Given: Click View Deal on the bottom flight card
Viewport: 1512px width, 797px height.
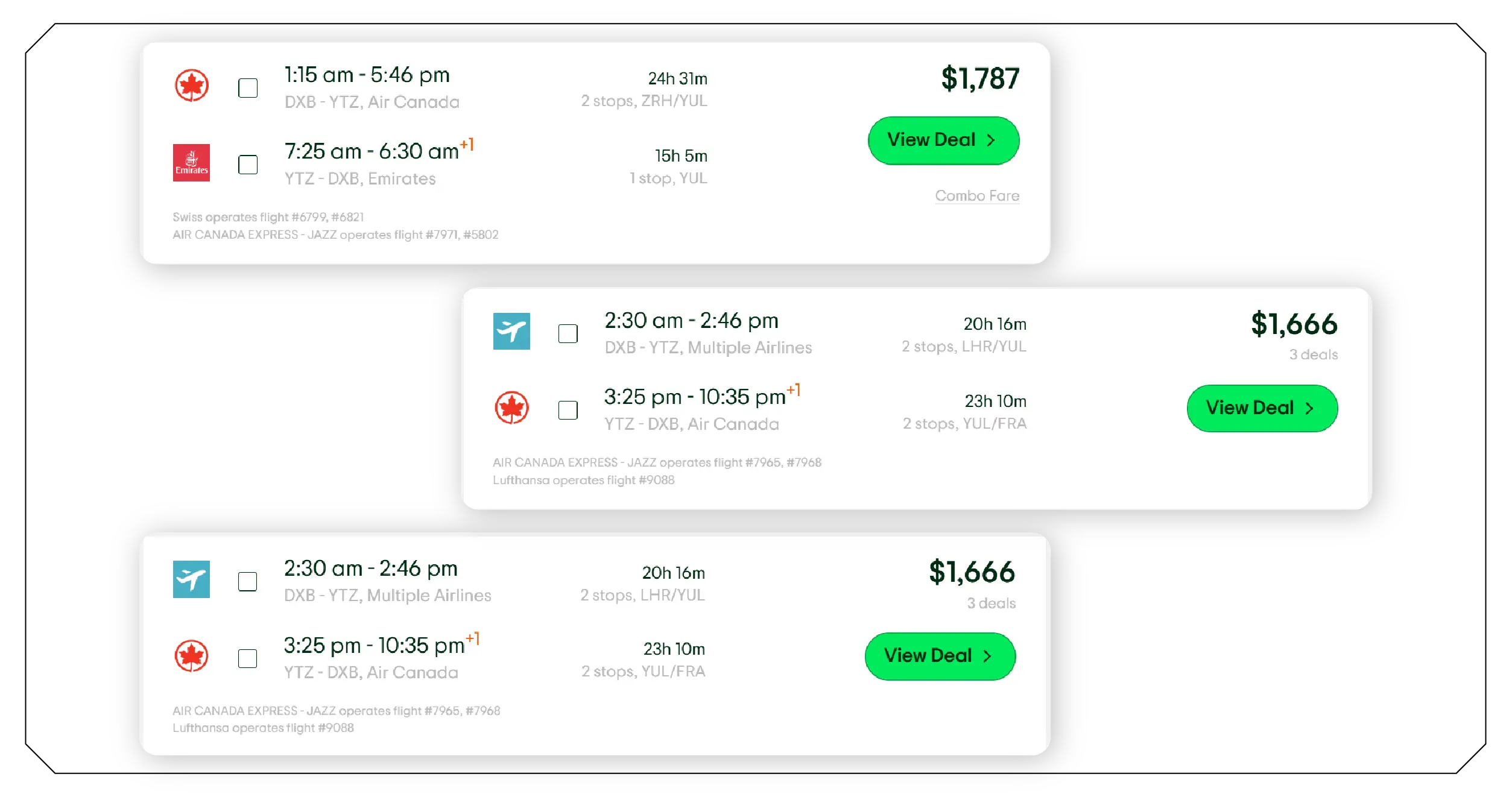Looking at the screenshot, I should (x=940, y=656).
